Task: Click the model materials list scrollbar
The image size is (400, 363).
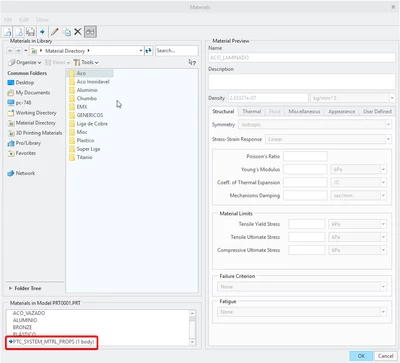Action: point(192,328)
